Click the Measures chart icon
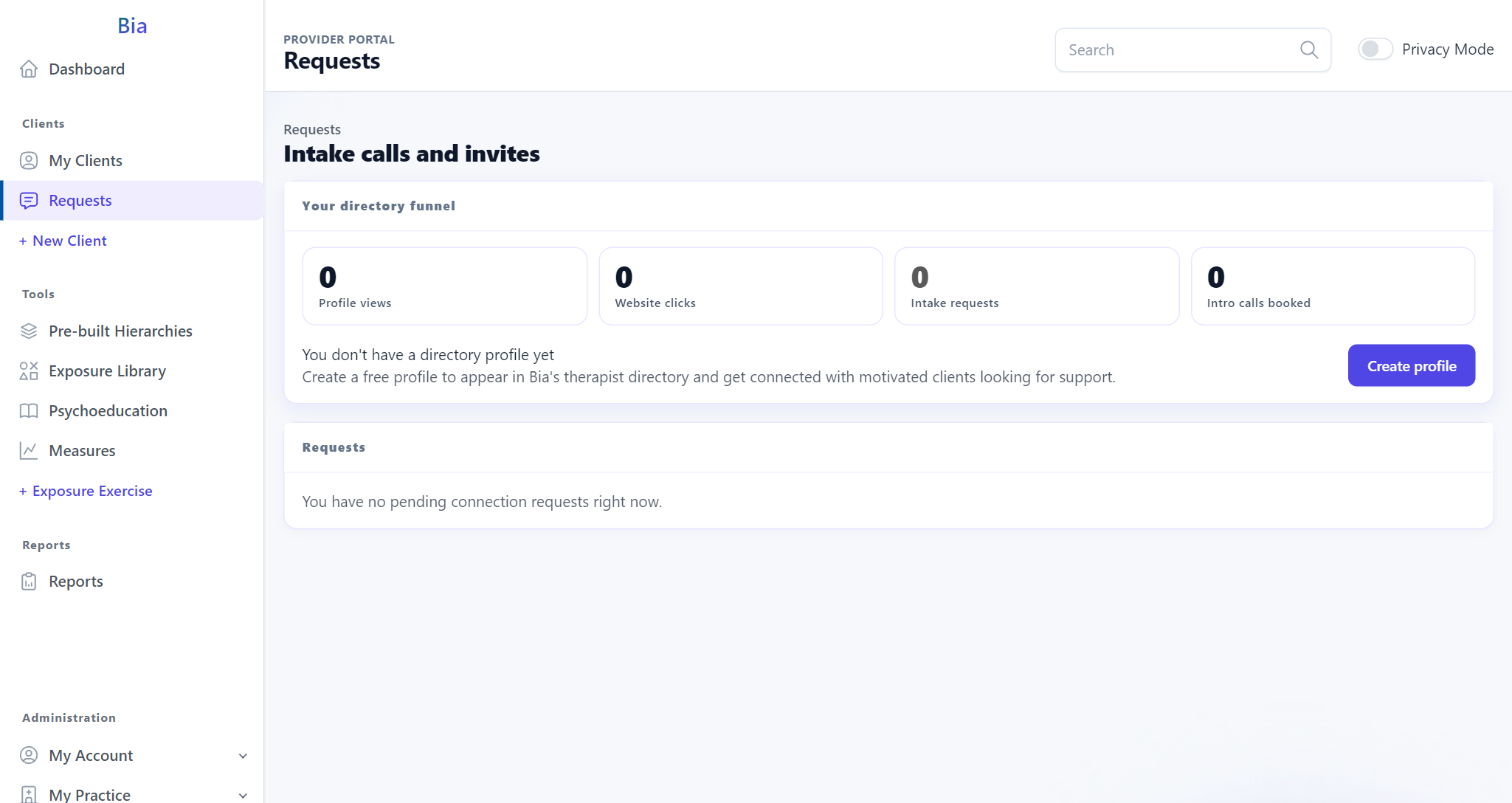1512x803 pixels. 29,451
